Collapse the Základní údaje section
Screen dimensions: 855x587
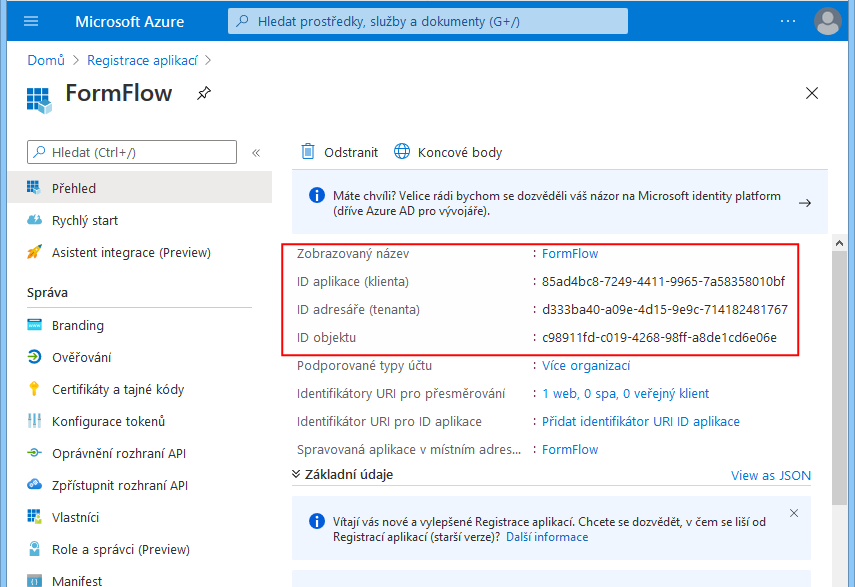(x=297, y=474)
